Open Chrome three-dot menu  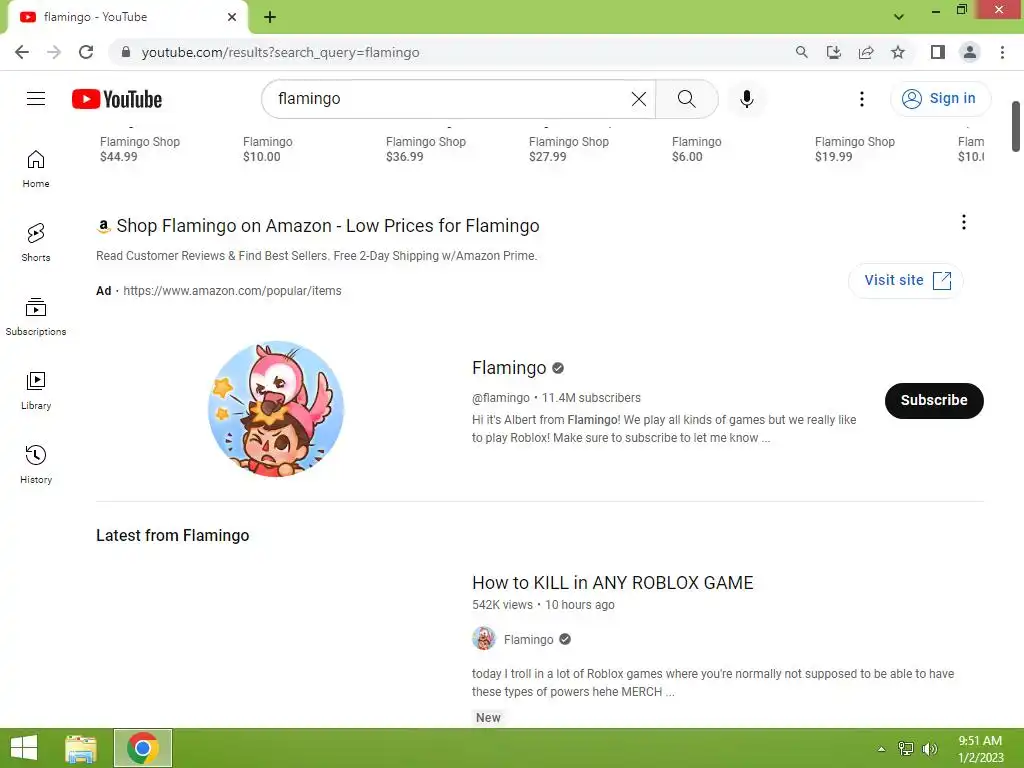pyautogui.click(x=1002, y=52)
